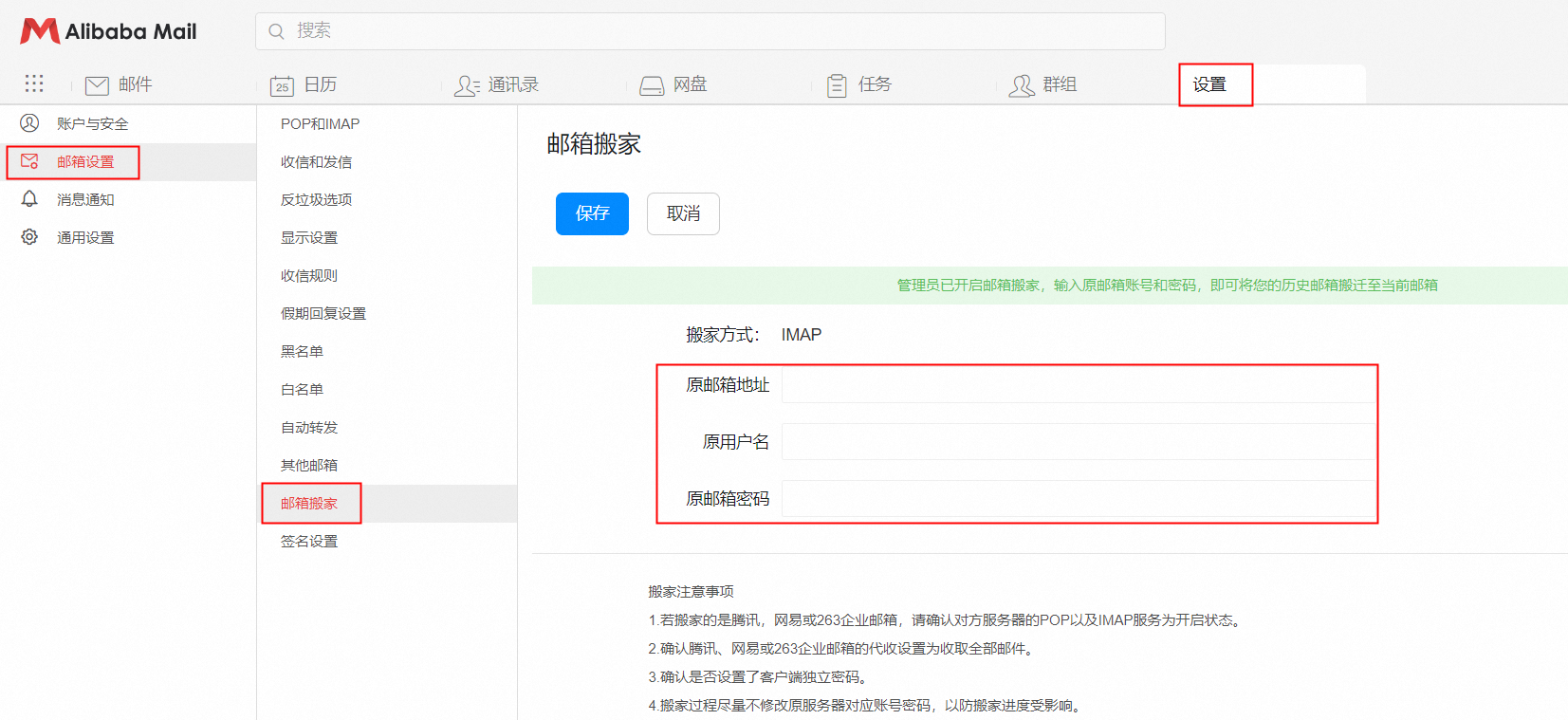Click the general settings gear icon

29,237
